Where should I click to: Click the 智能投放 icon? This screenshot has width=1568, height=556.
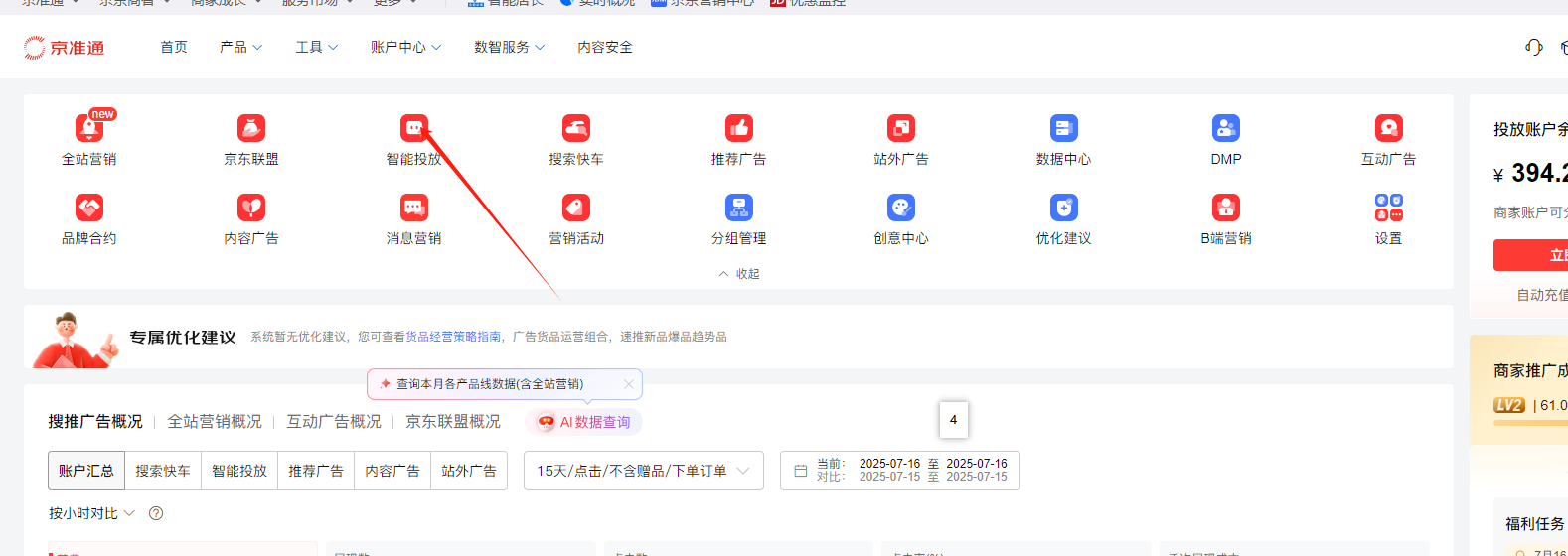[x=413, y=129]
